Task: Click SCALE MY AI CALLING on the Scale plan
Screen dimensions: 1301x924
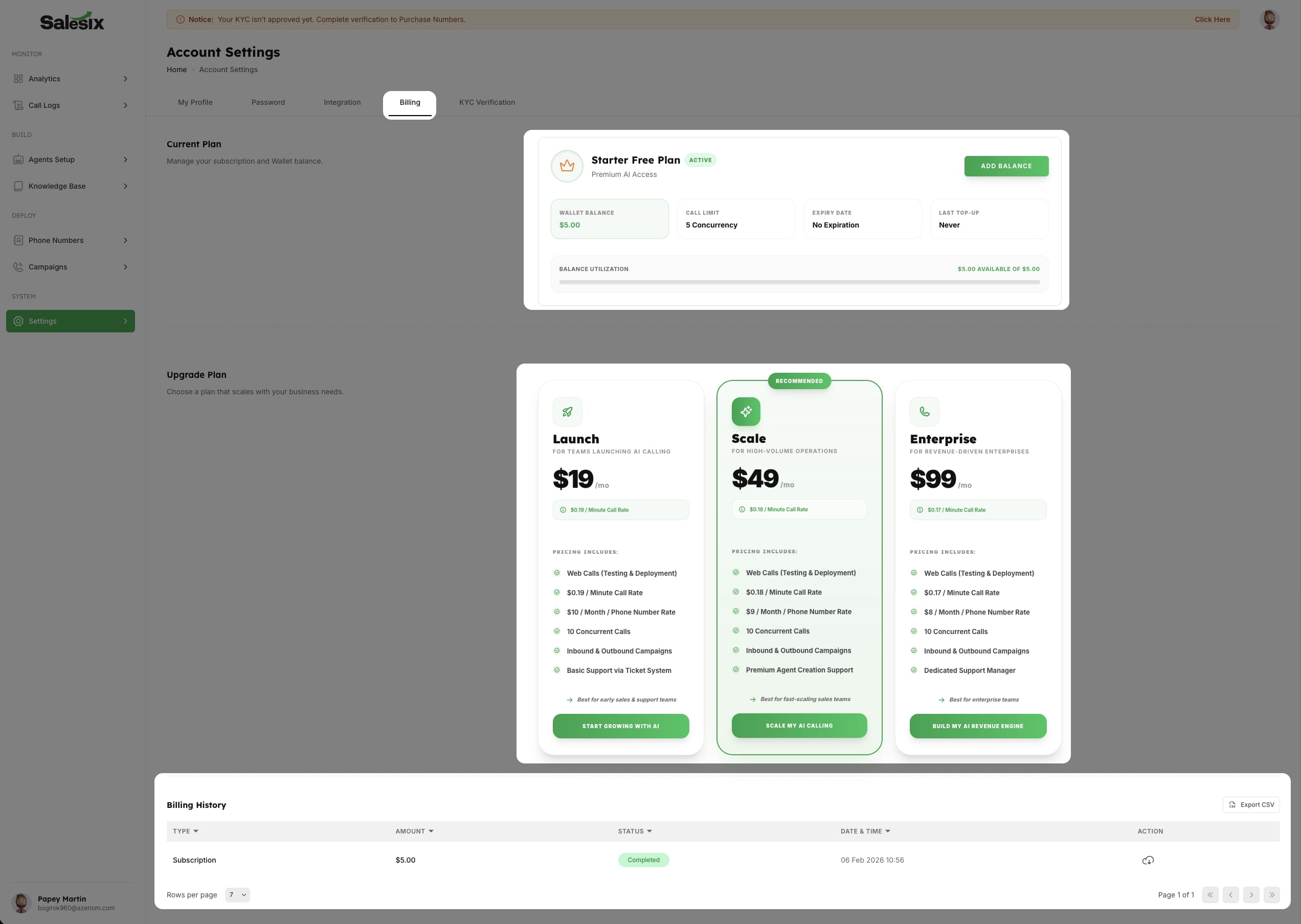Action: [799, 726]
